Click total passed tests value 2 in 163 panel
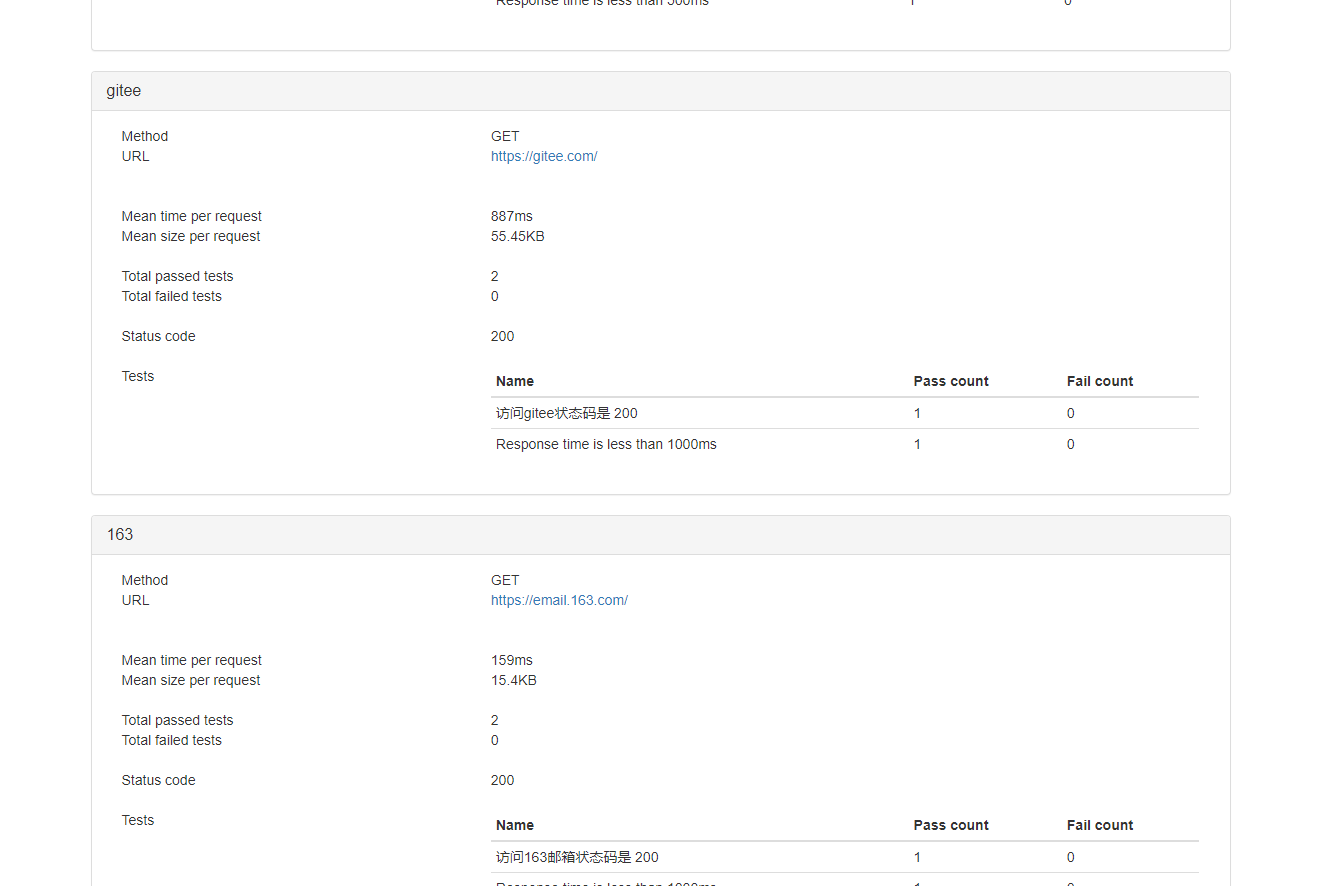 [495, 720]
